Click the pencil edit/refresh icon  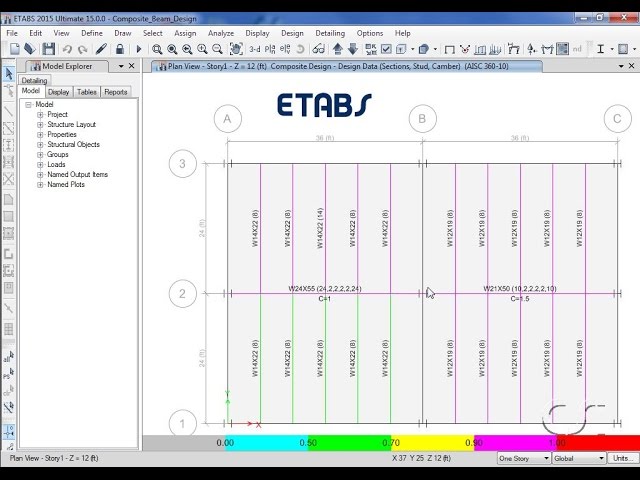(101, 49)
